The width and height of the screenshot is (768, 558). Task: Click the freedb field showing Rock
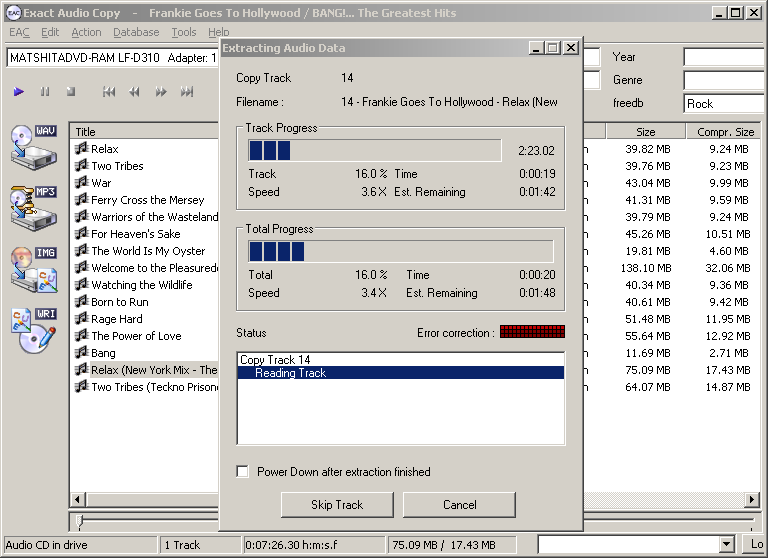725,103
